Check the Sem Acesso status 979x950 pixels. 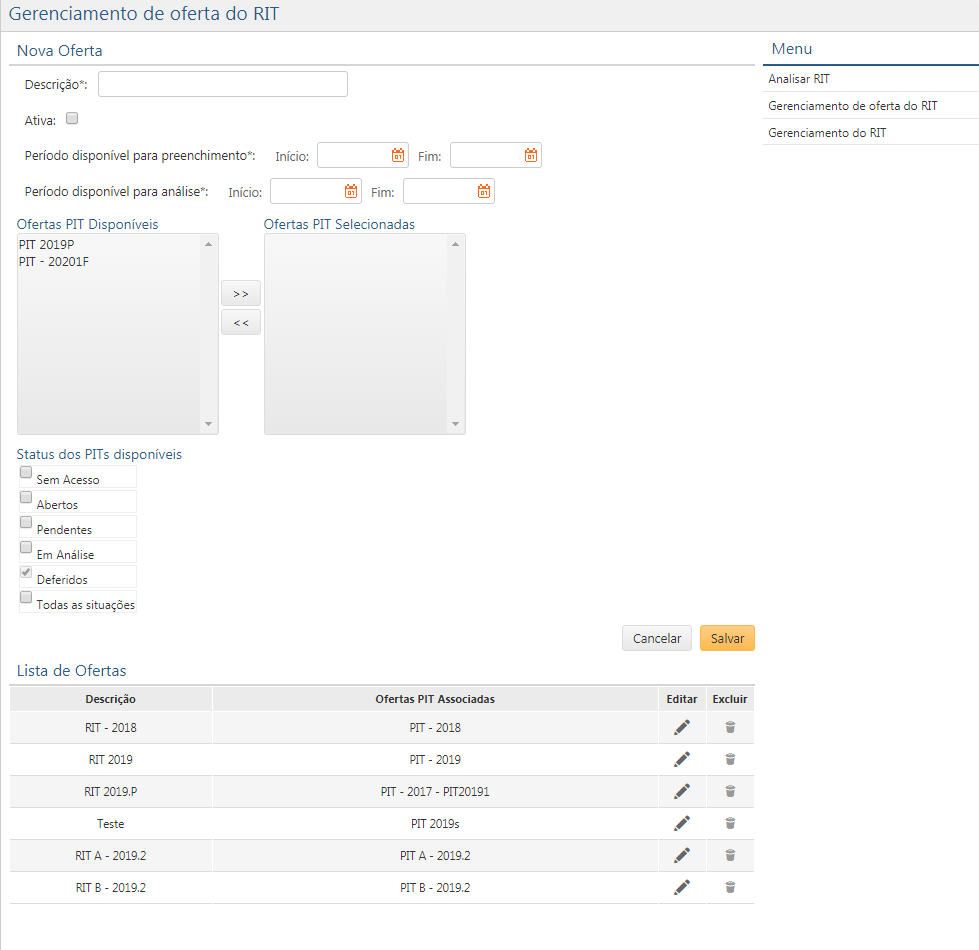tap(27, 474)
